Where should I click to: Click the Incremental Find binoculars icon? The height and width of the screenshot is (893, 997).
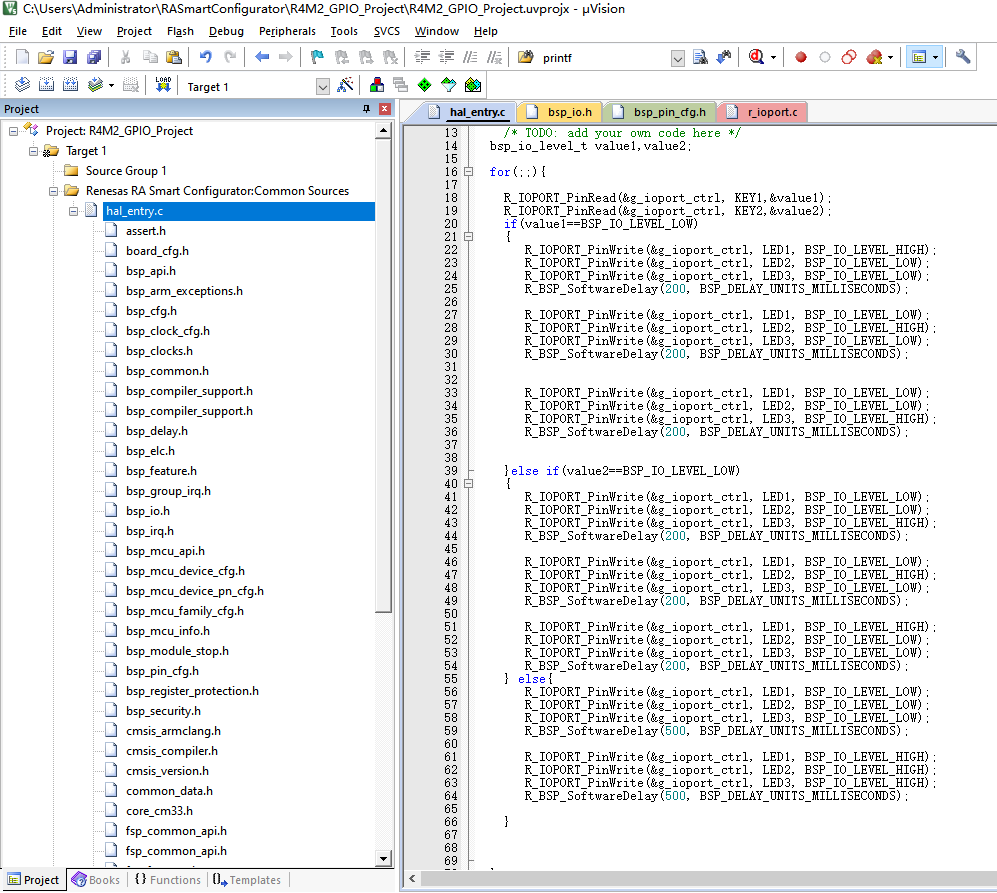coord(724,57)
